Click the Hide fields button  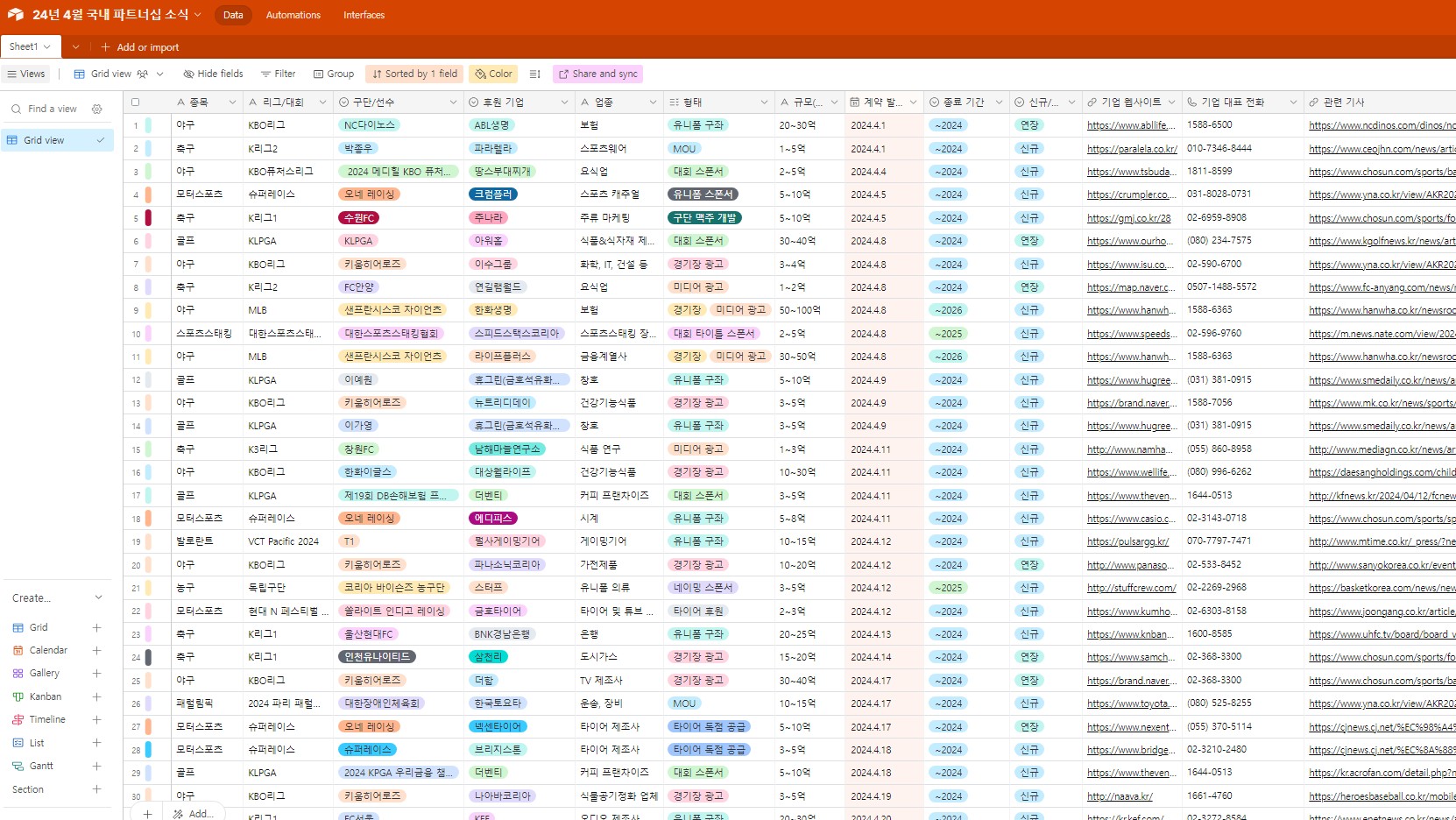[213, 74]
